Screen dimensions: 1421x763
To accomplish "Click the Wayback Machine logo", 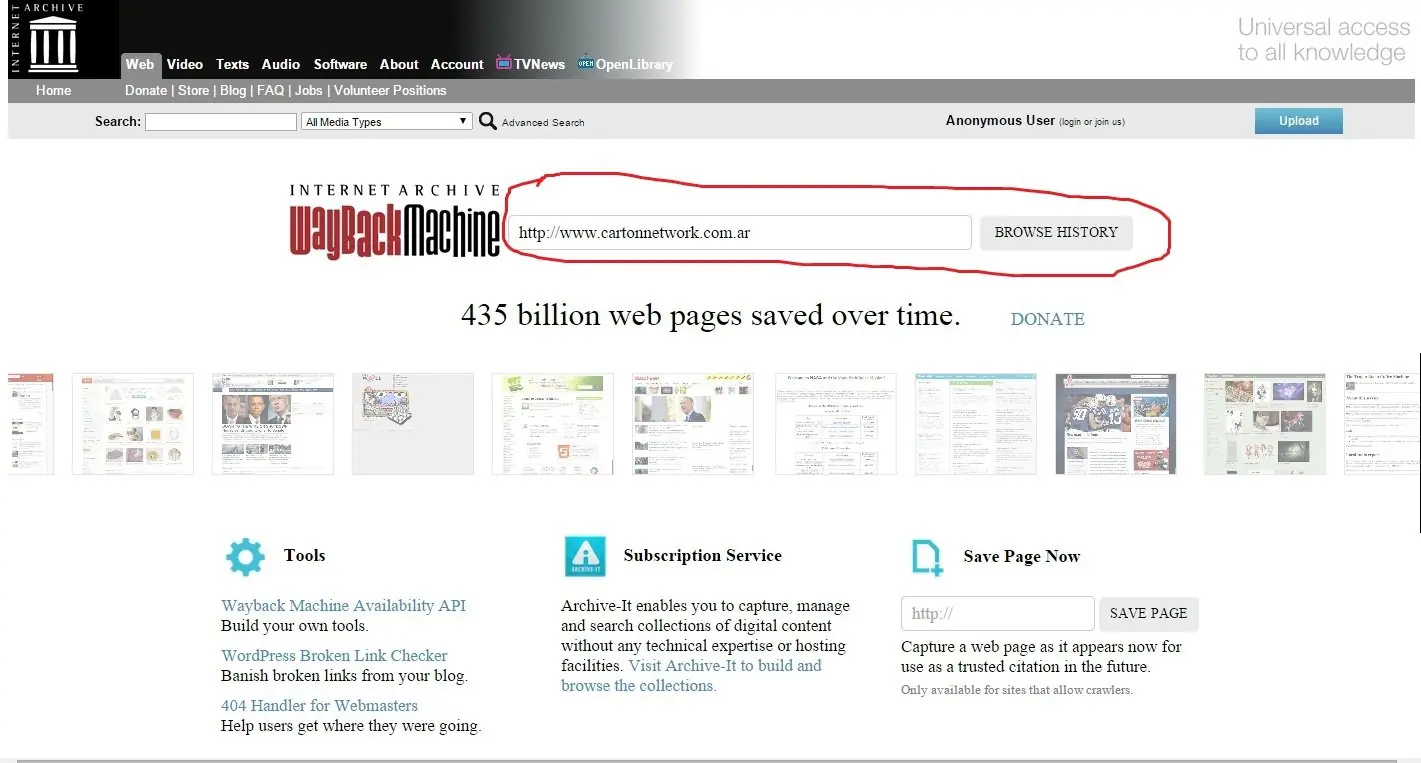I will coord(395,221).
